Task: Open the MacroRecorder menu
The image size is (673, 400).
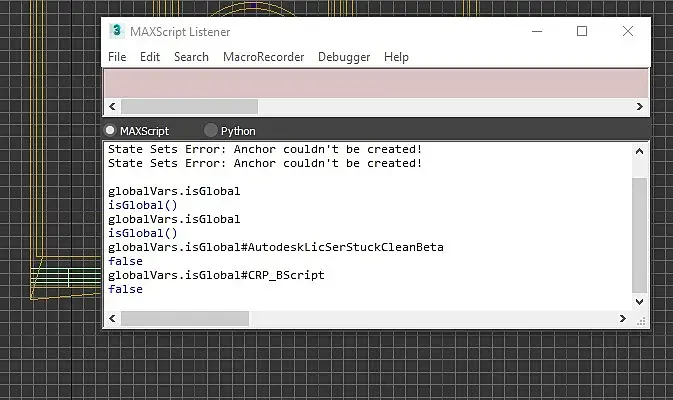Action: pyautogui.click(x=264, y=57)
